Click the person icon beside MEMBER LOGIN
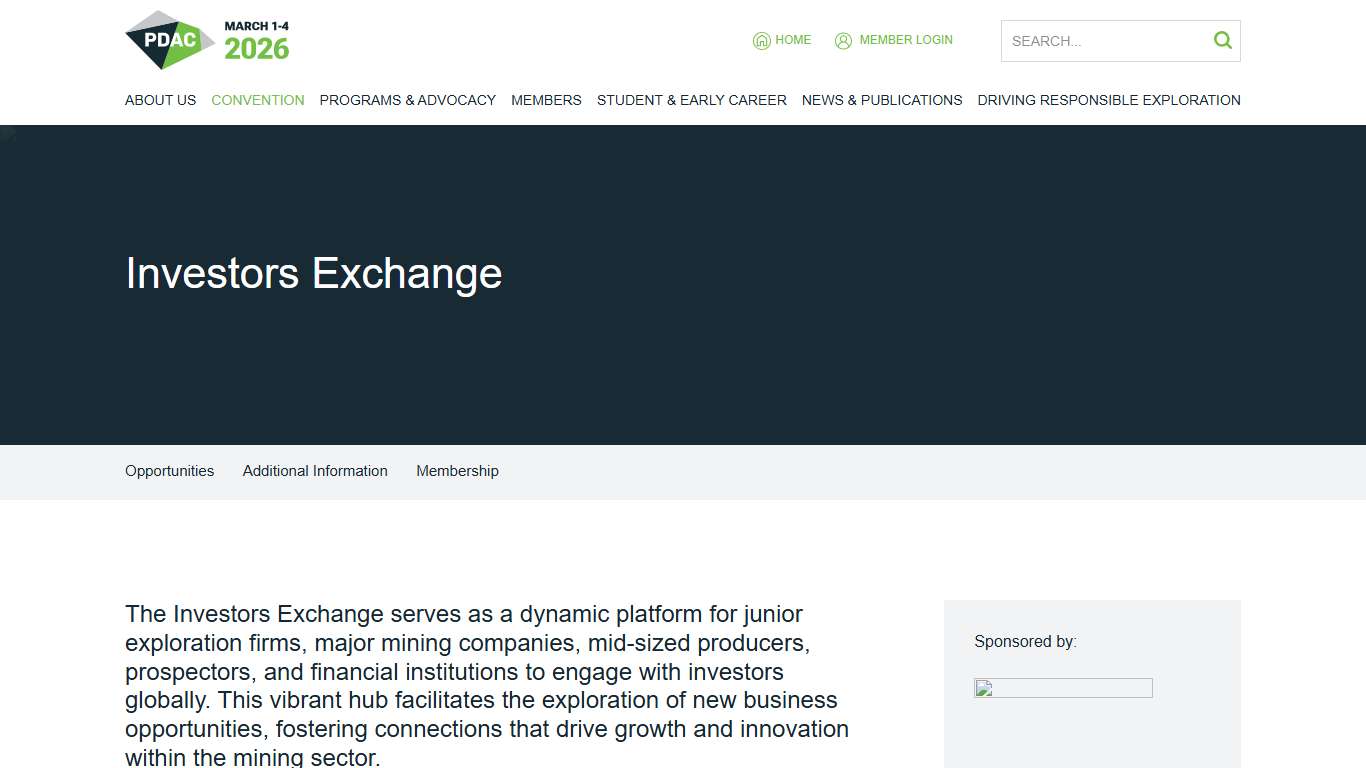 843,40
